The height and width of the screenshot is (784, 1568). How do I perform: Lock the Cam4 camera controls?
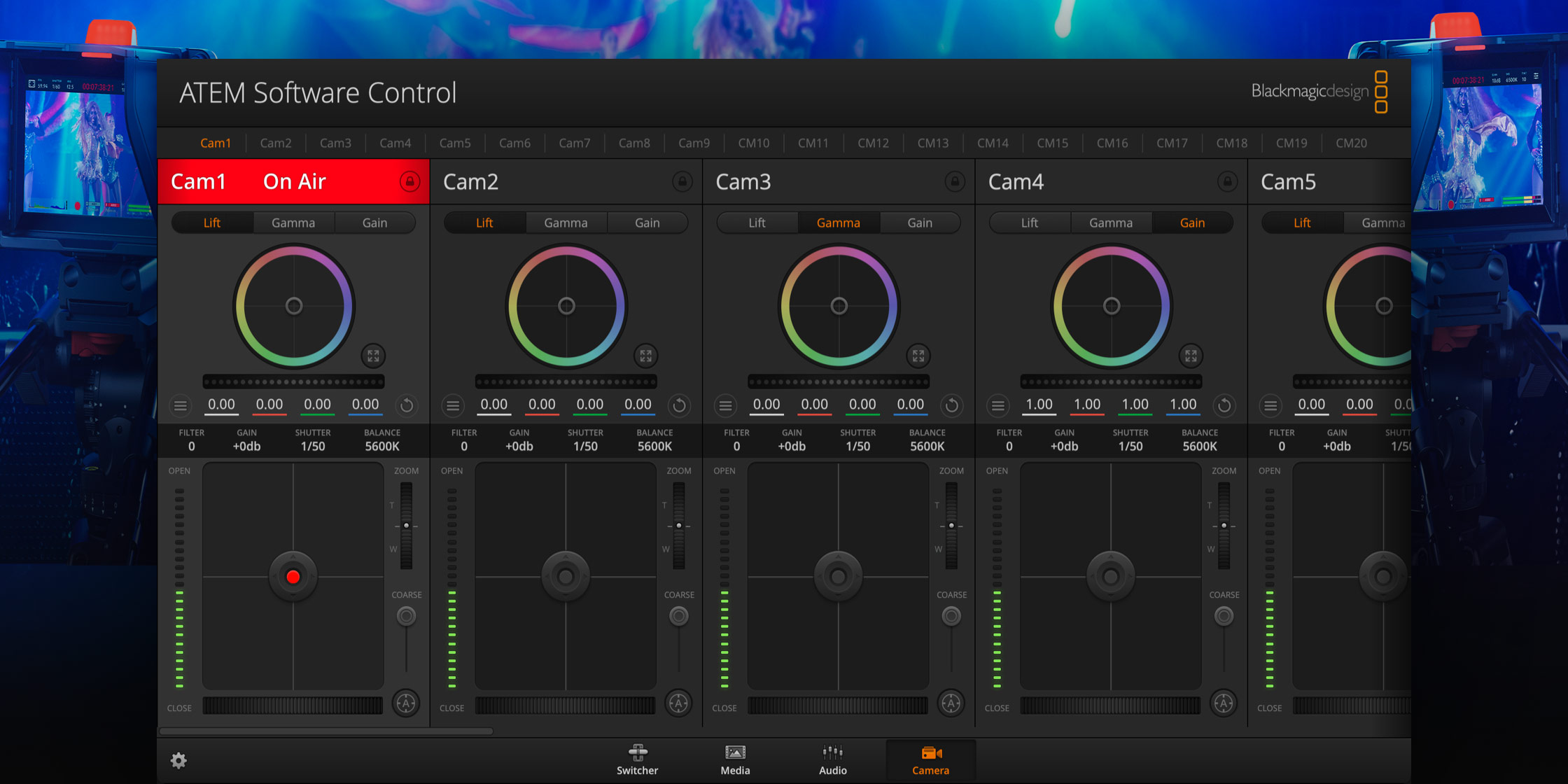(x=1228, y=181)
